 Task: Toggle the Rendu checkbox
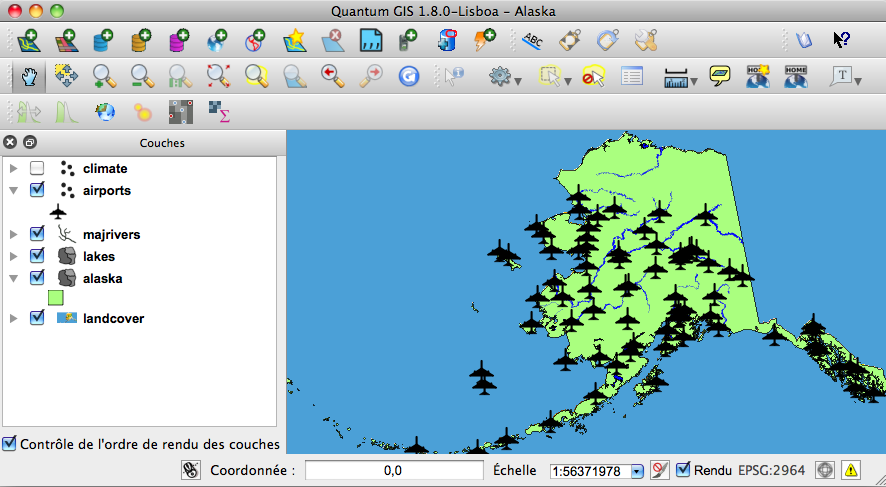tap(683, 469)
